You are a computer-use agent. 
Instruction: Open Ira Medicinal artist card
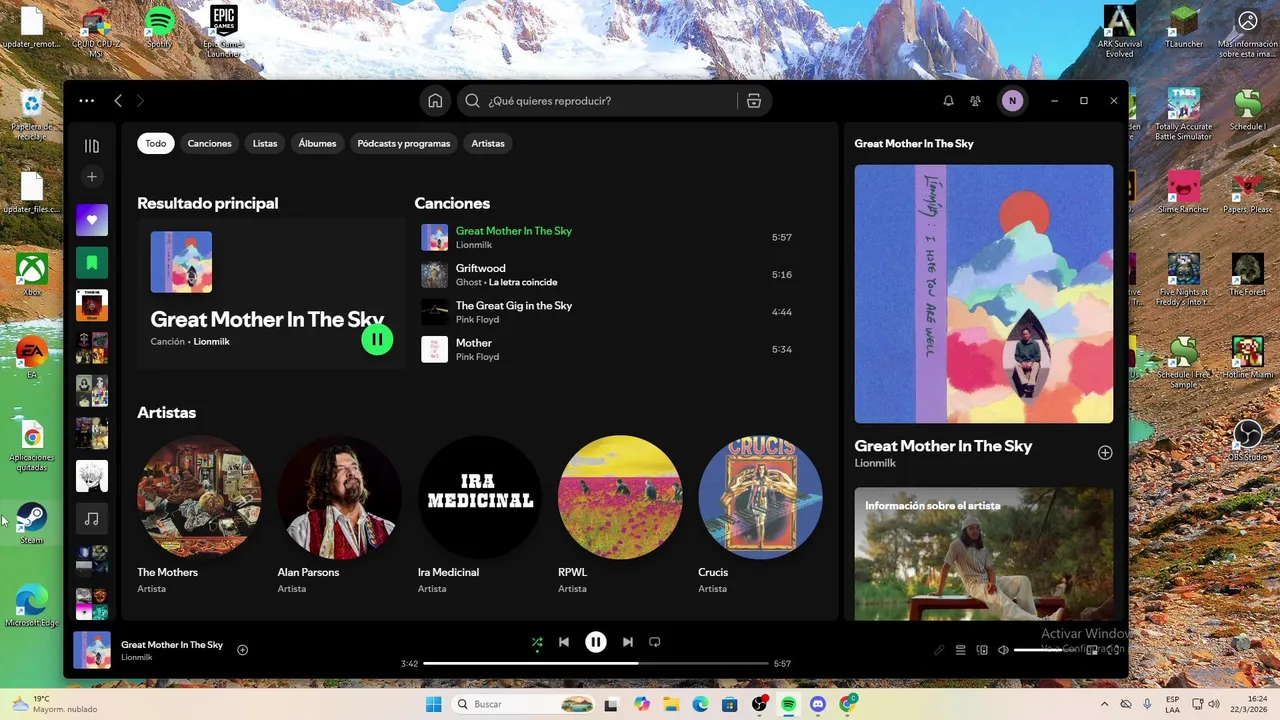[480, 516]
